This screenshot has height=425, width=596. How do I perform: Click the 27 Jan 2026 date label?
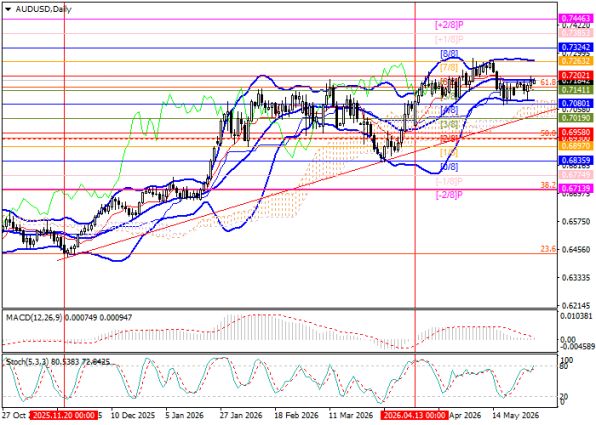coord(241,415)
